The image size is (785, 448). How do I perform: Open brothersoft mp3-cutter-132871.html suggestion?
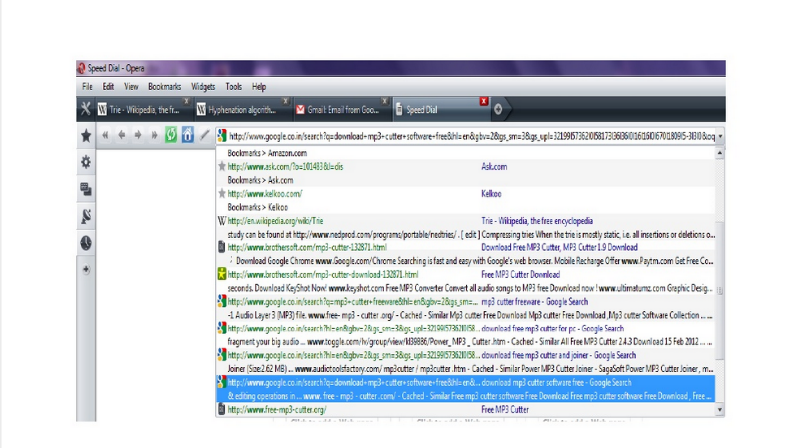coord(307,247)
